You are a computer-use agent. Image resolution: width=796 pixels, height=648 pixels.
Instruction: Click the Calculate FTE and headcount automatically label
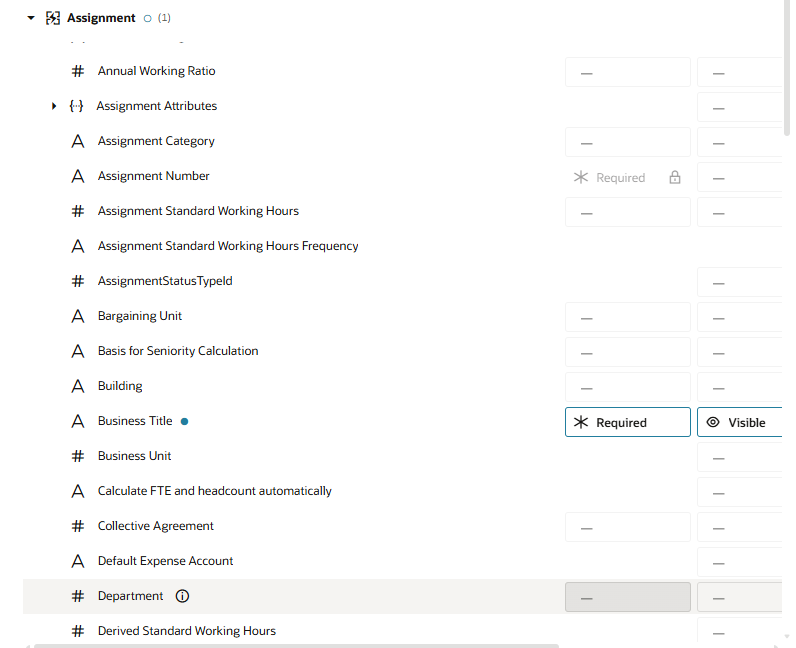(x=214, y=491)
